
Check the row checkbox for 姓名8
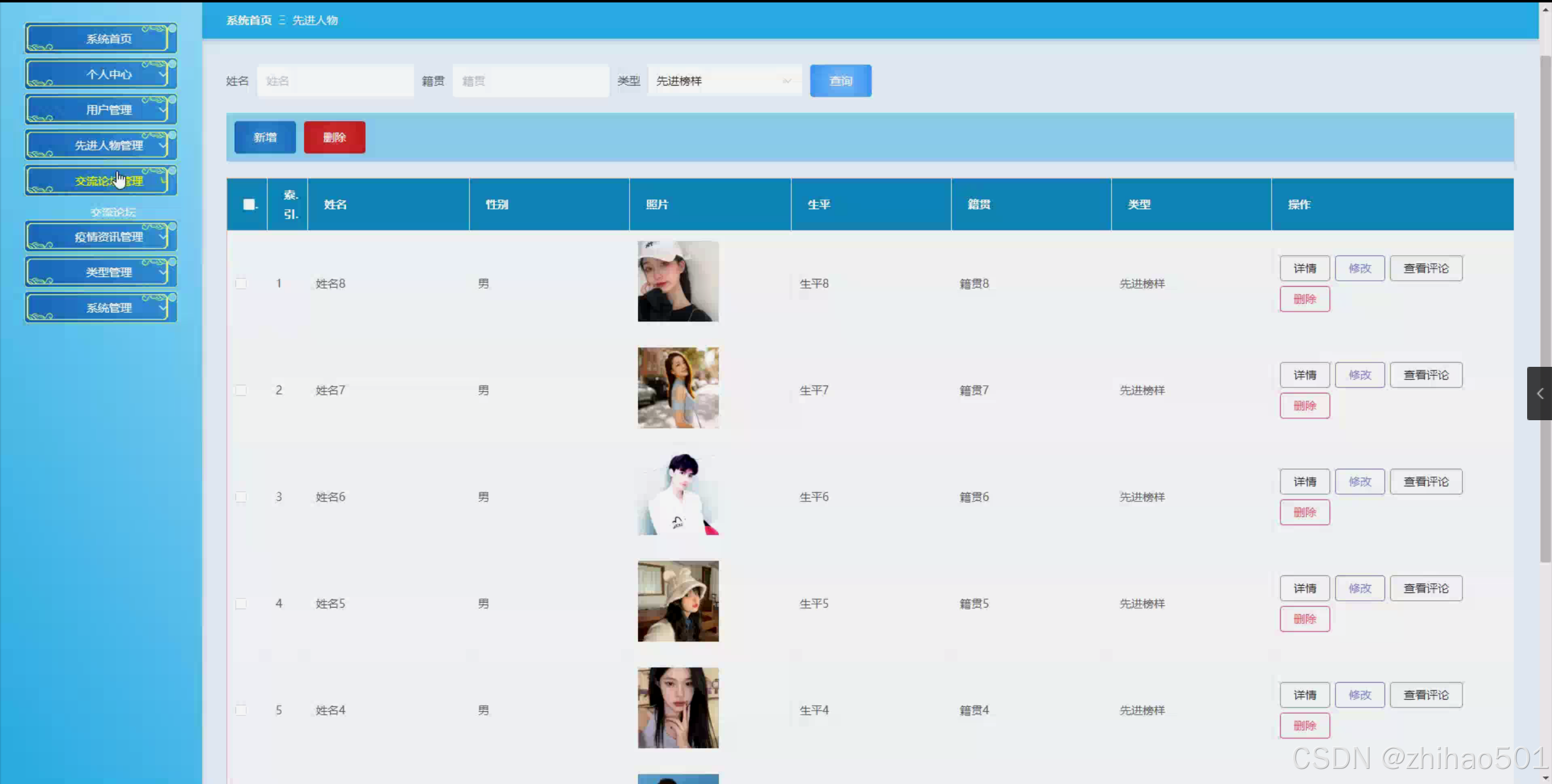[241, 283]
